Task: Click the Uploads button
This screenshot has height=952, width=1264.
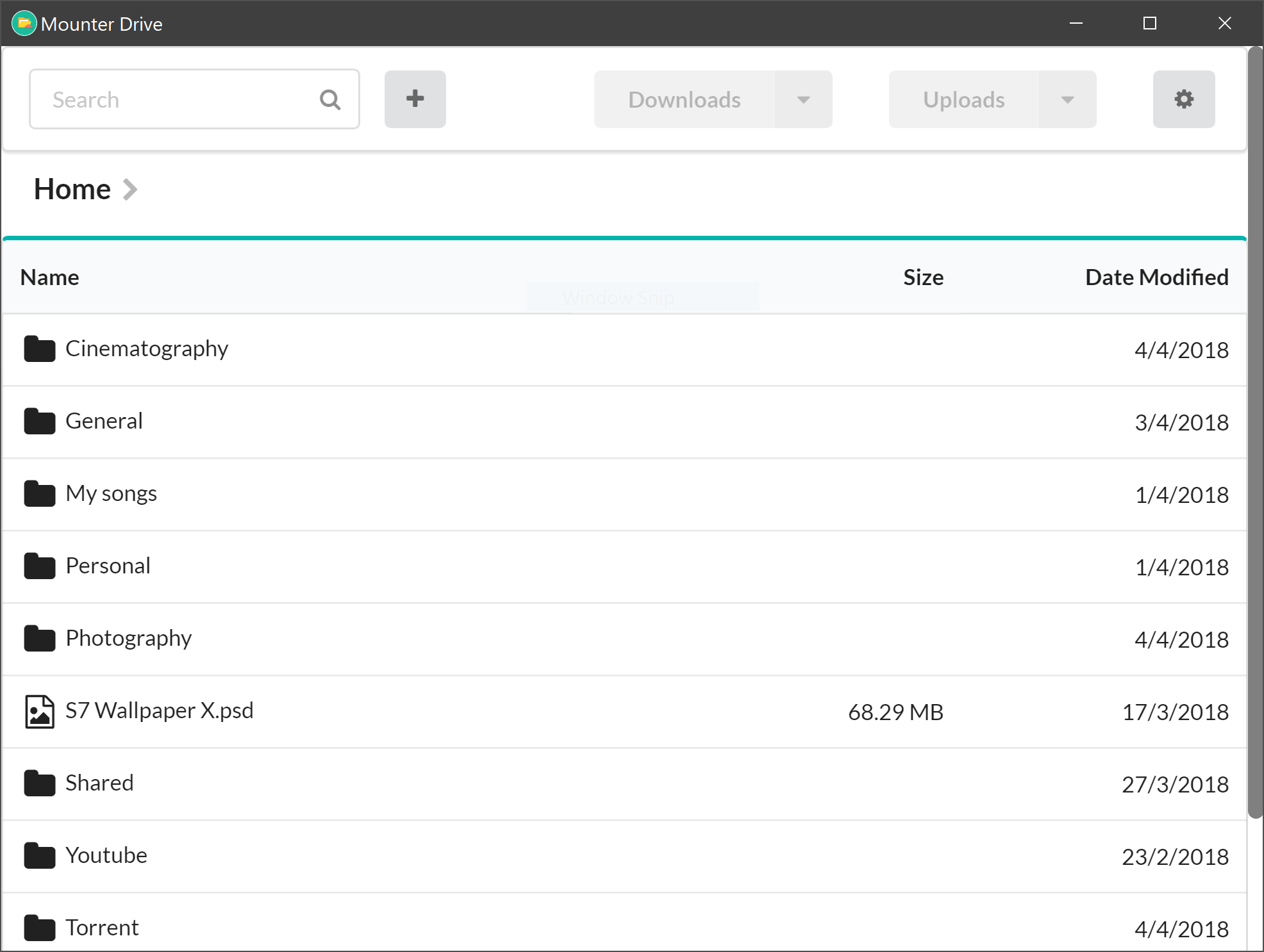Action: (x=963, y=100)
